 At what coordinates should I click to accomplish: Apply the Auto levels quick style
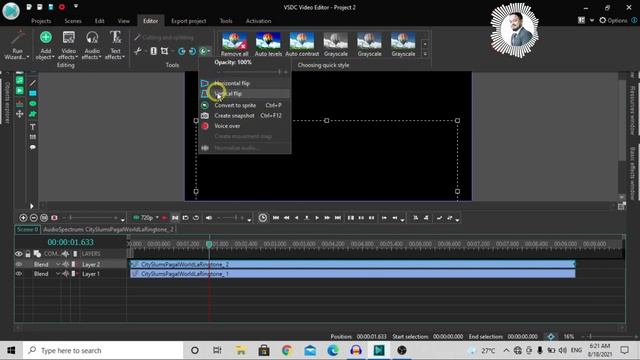pos(268,44)
